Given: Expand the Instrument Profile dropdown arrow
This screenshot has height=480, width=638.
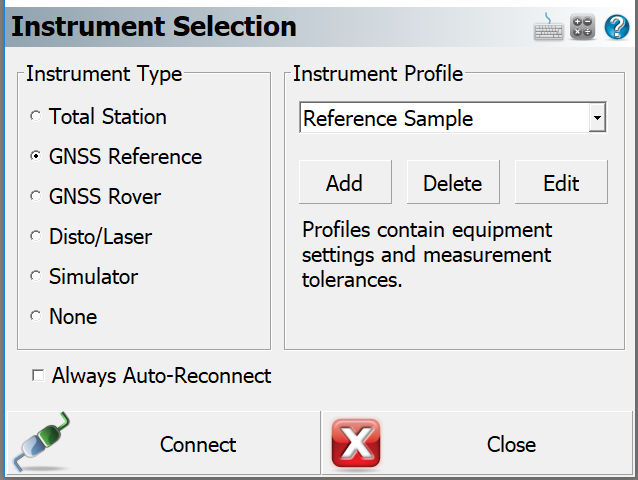Looking at the screenshot, I should [x=597, y=118].
